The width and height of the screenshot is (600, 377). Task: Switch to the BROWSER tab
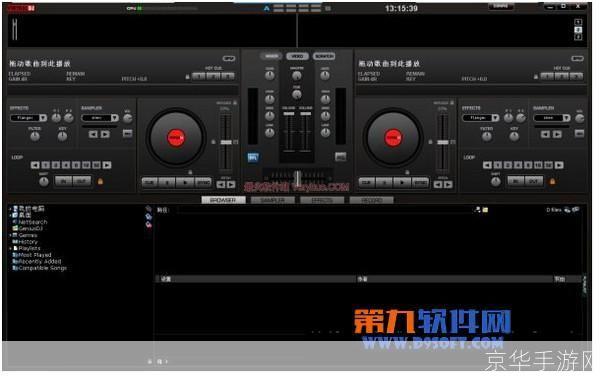click(223, 200)
